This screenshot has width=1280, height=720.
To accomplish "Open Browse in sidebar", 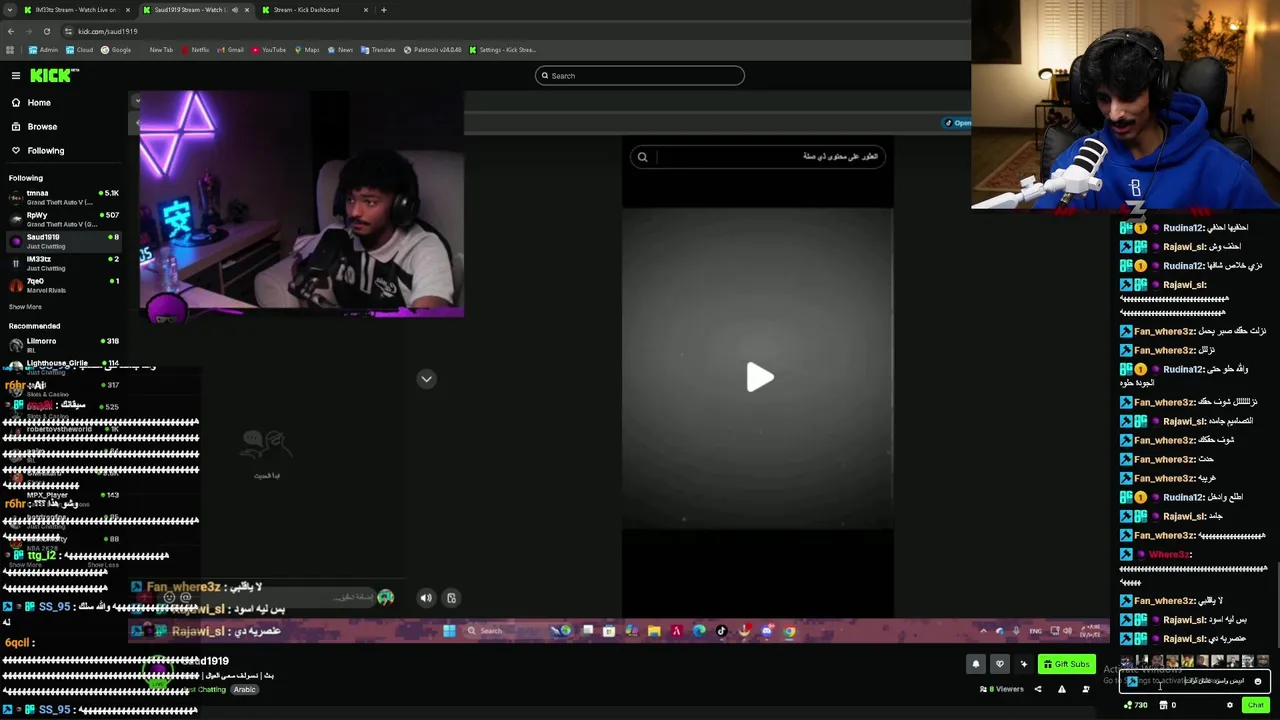I will (42, 127).
